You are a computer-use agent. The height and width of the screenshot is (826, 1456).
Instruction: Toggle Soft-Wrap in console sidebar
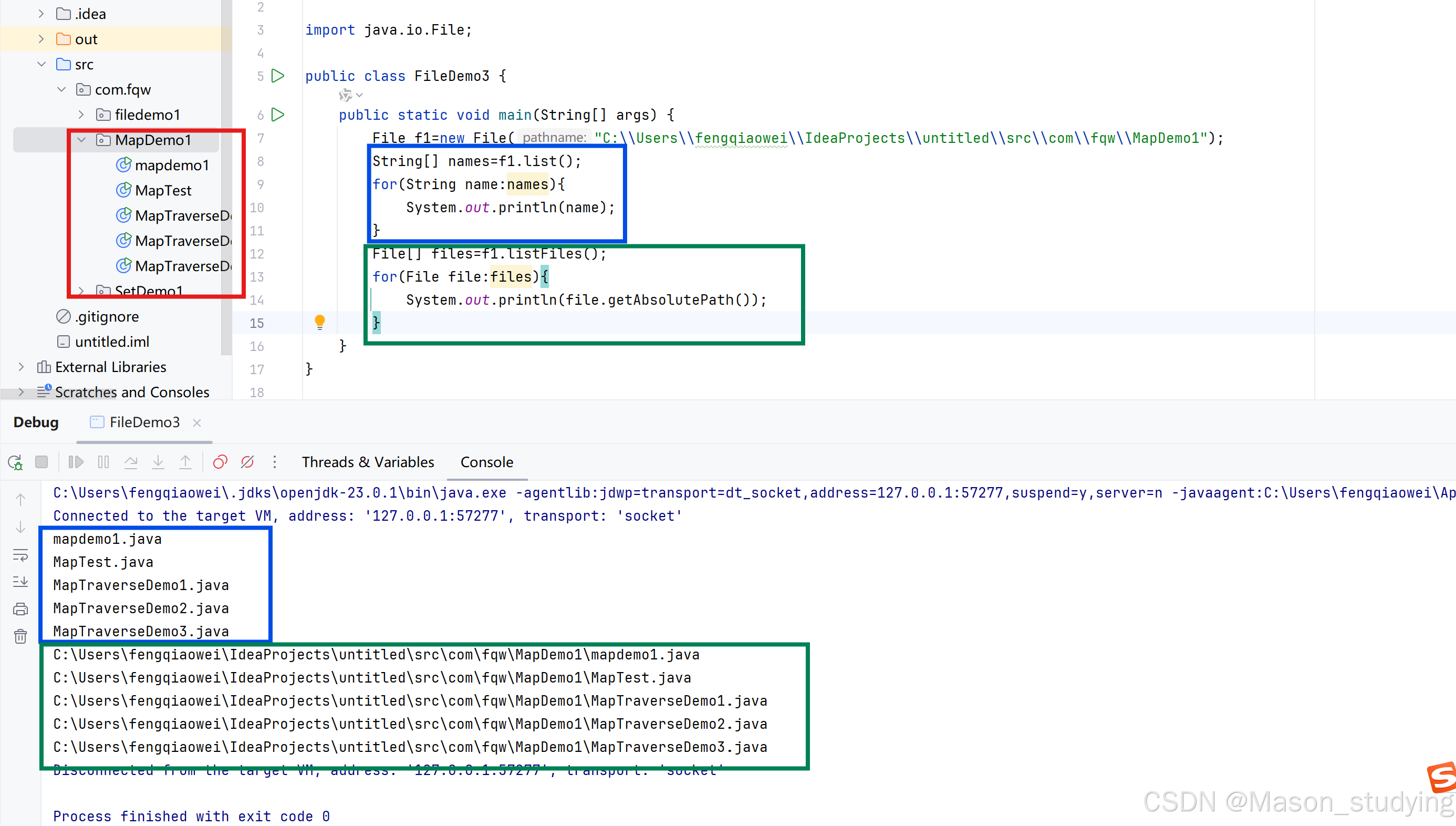pyautogui.click(x=20, y=555)
